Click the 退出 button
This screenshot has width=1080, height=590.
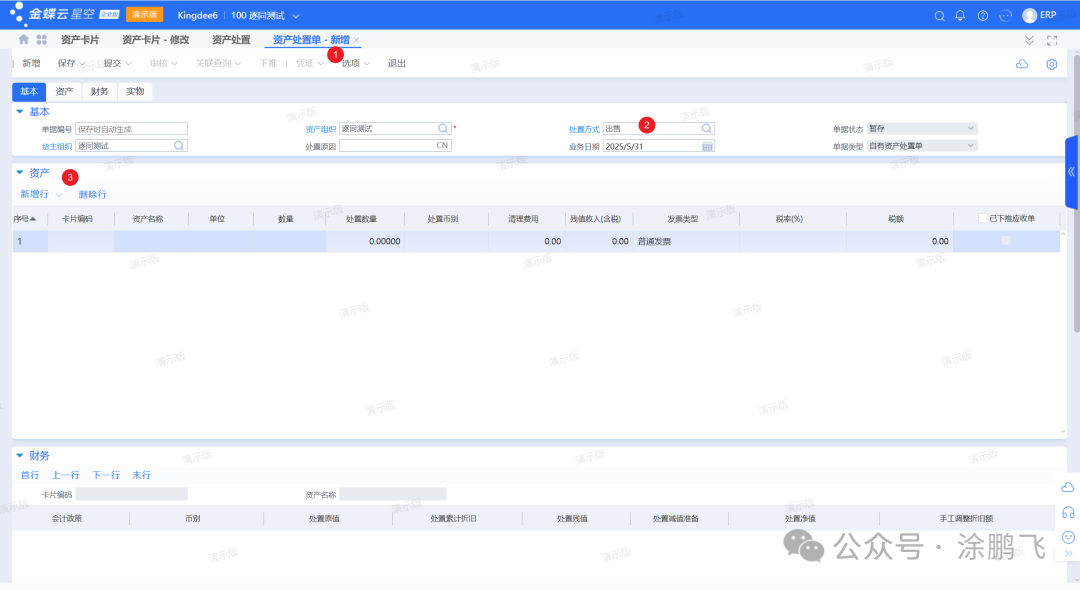tap(397, 64)
